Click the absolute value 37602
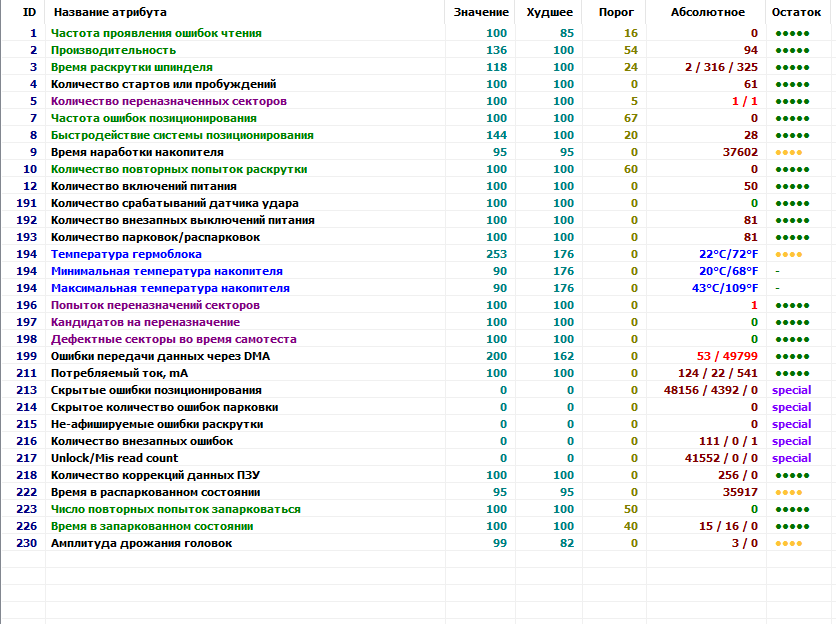Screen dimensions: 836x624 click(x=740, y=152)
